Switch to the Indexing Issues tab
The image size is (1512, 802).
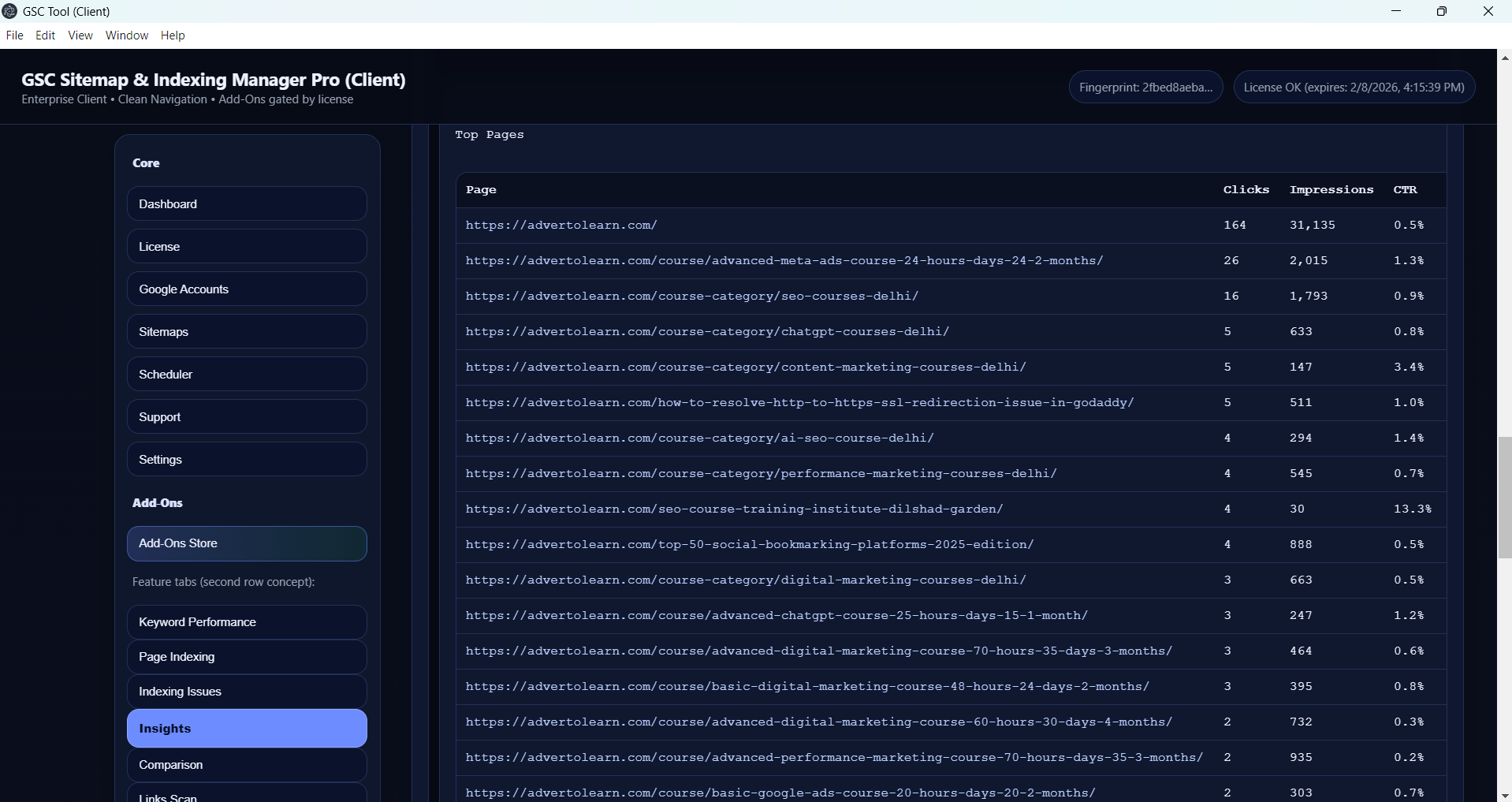tap(246, 692)
